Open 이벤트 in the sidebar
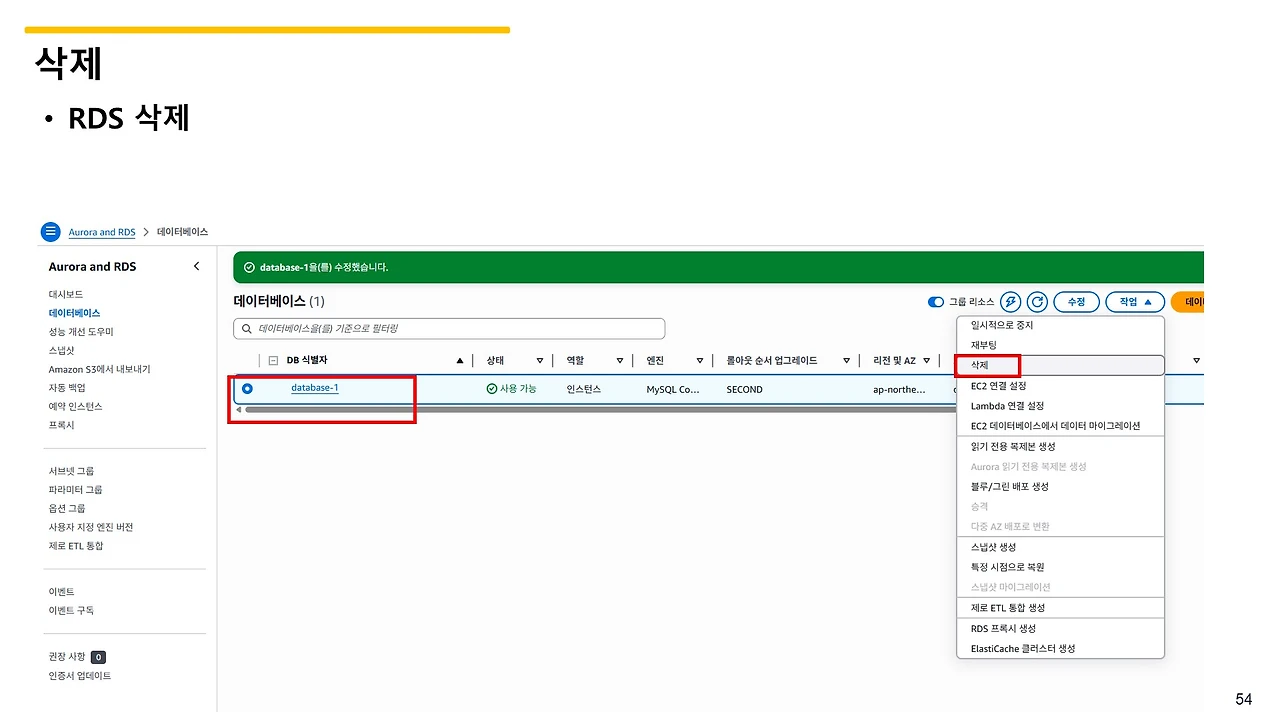 coord(62,592)
